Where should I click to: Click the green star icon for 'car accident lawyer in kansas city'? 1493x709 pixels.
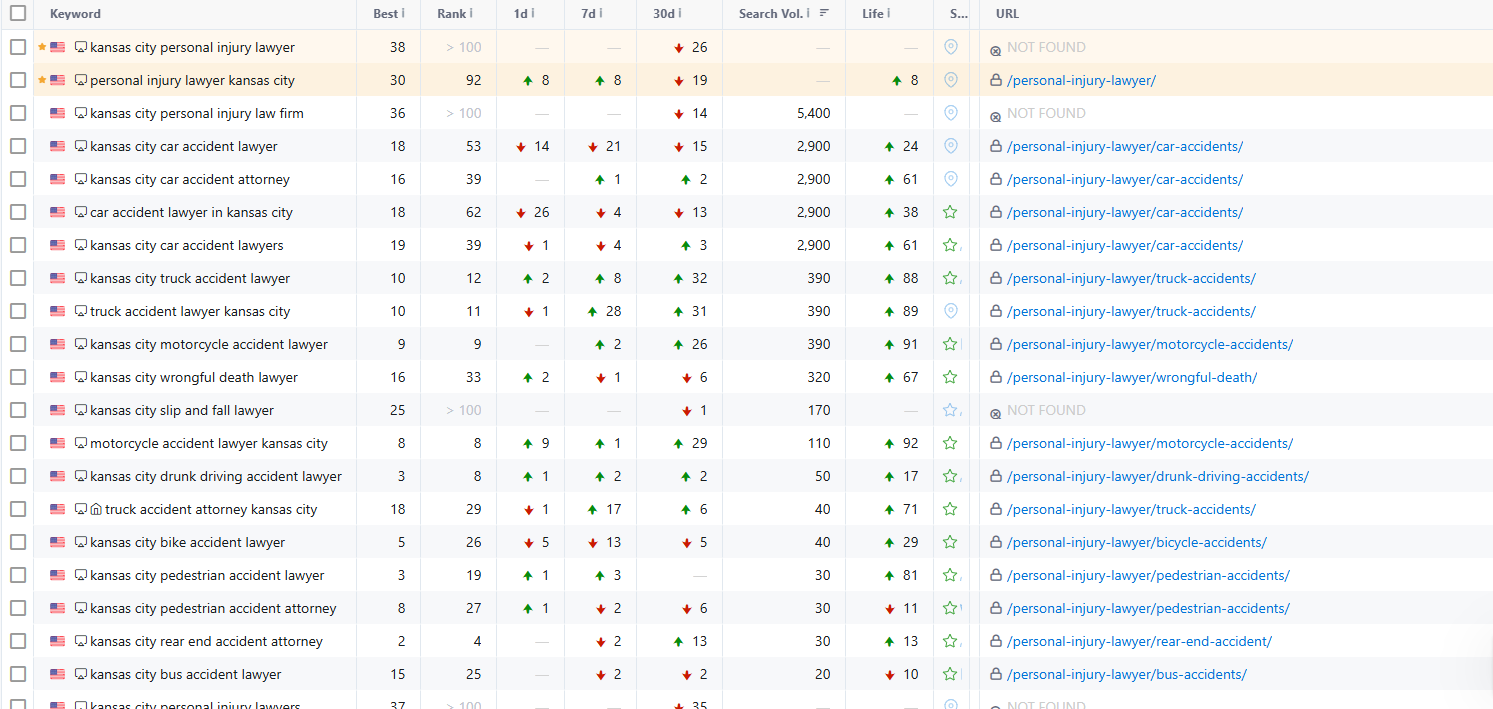point(950,212)
